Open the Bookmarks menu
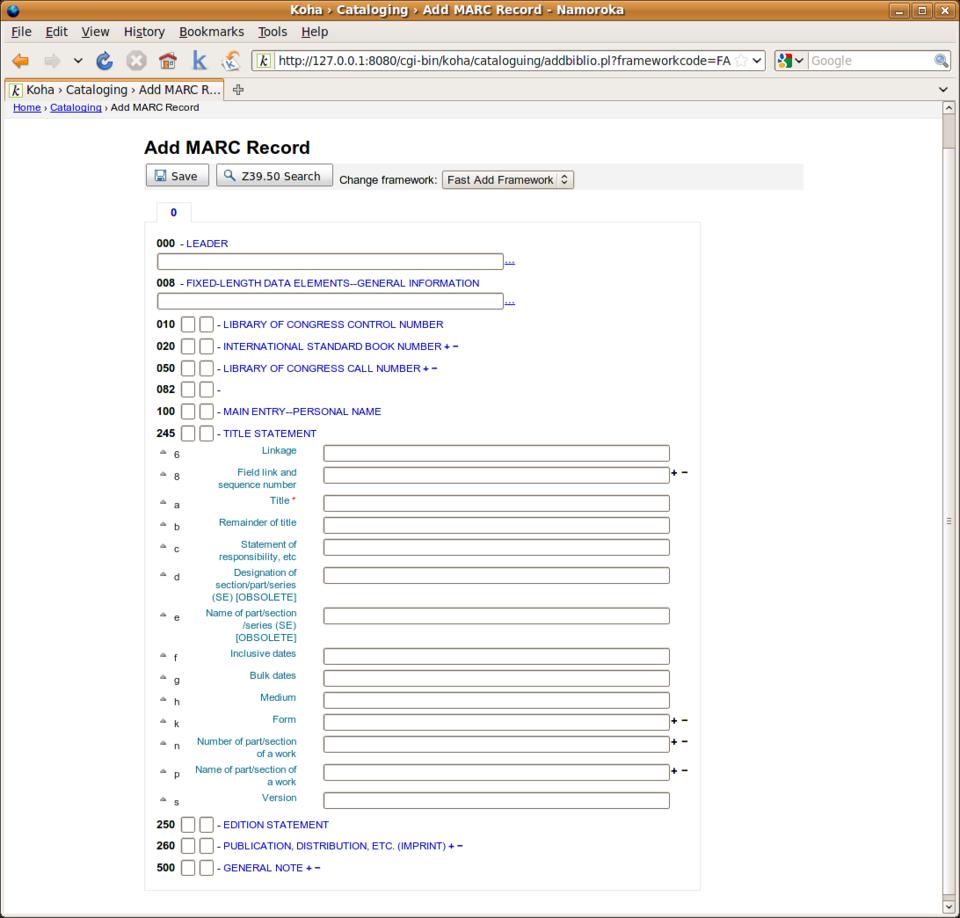 coord(211,32)
